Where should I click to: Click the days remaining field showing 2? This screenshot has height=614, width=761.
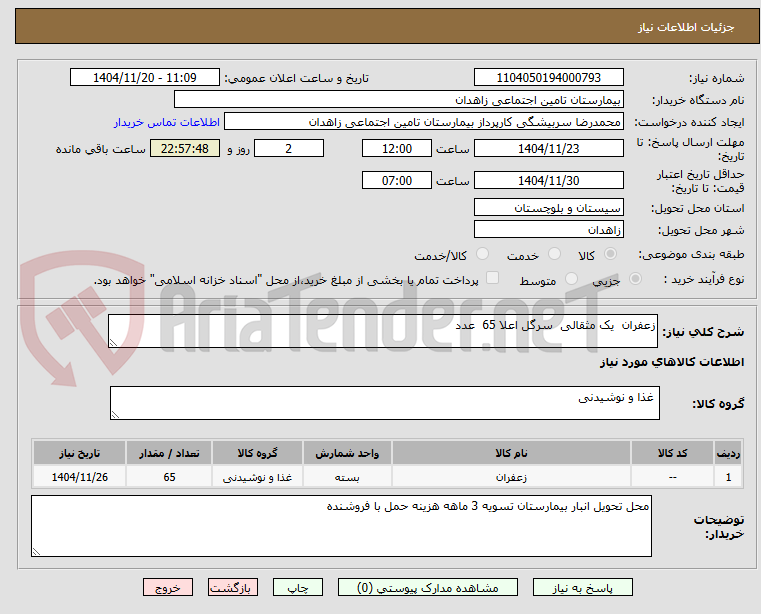289,149
